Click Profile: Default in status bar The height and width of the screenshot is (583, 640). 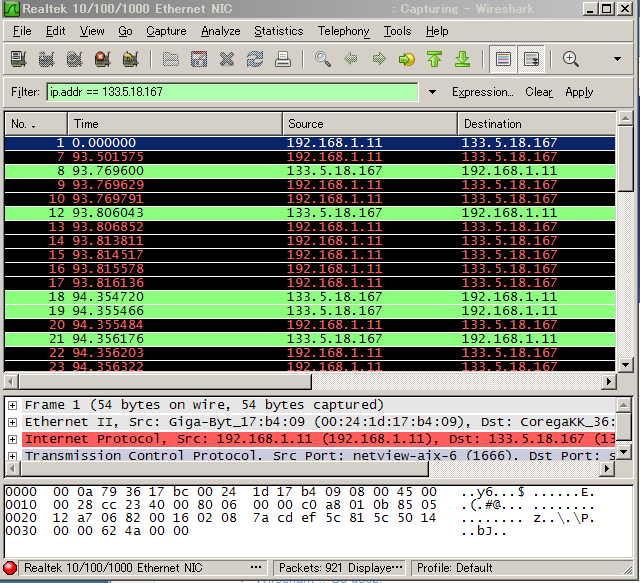coord(455,568)
